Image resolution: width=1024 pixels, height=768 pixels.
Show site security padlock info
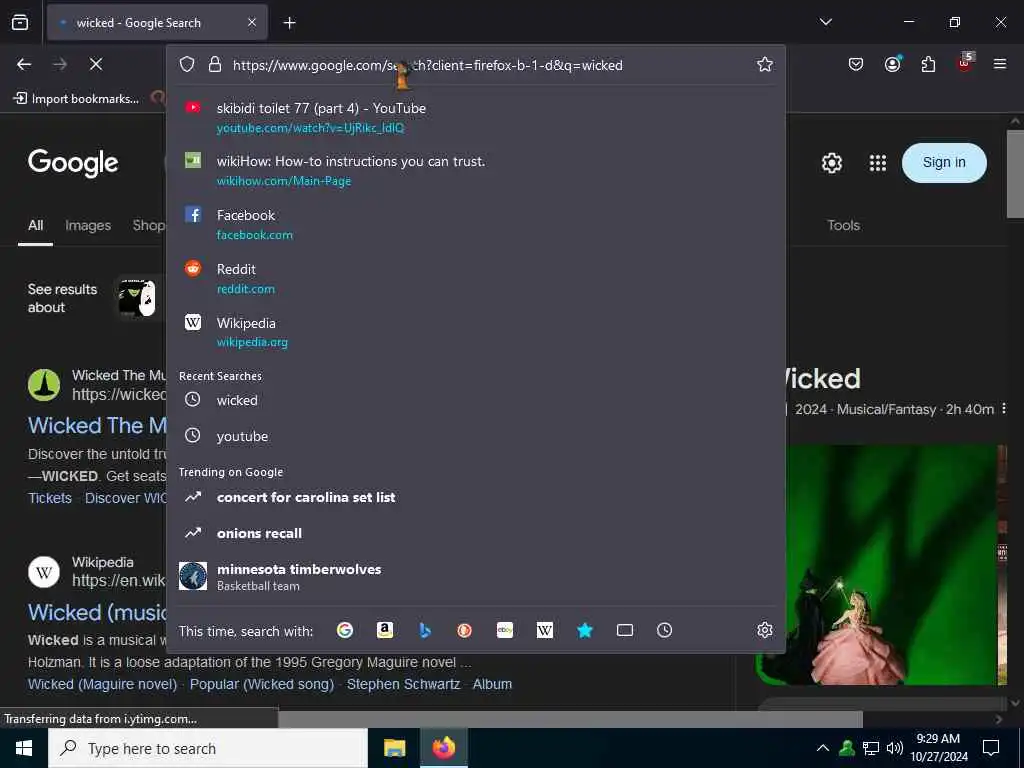coord(215,64)
